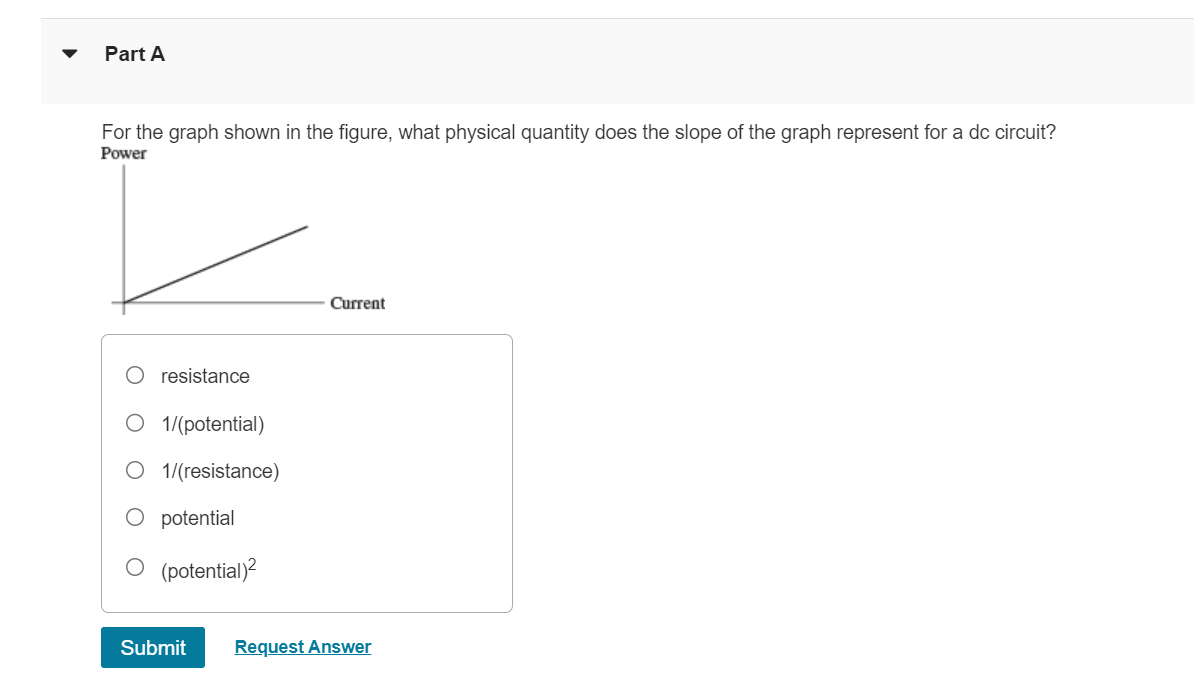Select the 1/(potential) answer option
Viewport: 1194px width, 689px height.
coord(135,422)
